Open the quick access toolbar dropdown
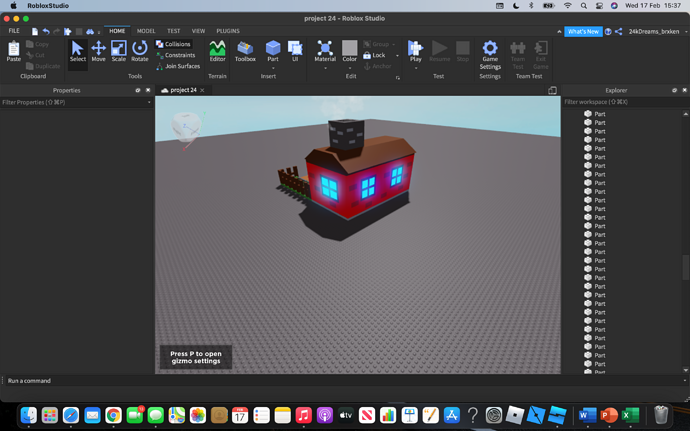The width and height of the screenshot is (690, 431). pyautogui.click(x=99, y=32)
